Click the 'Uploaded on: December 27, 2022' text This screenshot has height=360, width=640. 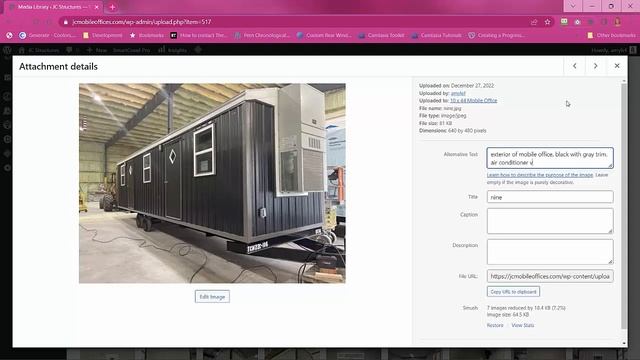(456, 86)
